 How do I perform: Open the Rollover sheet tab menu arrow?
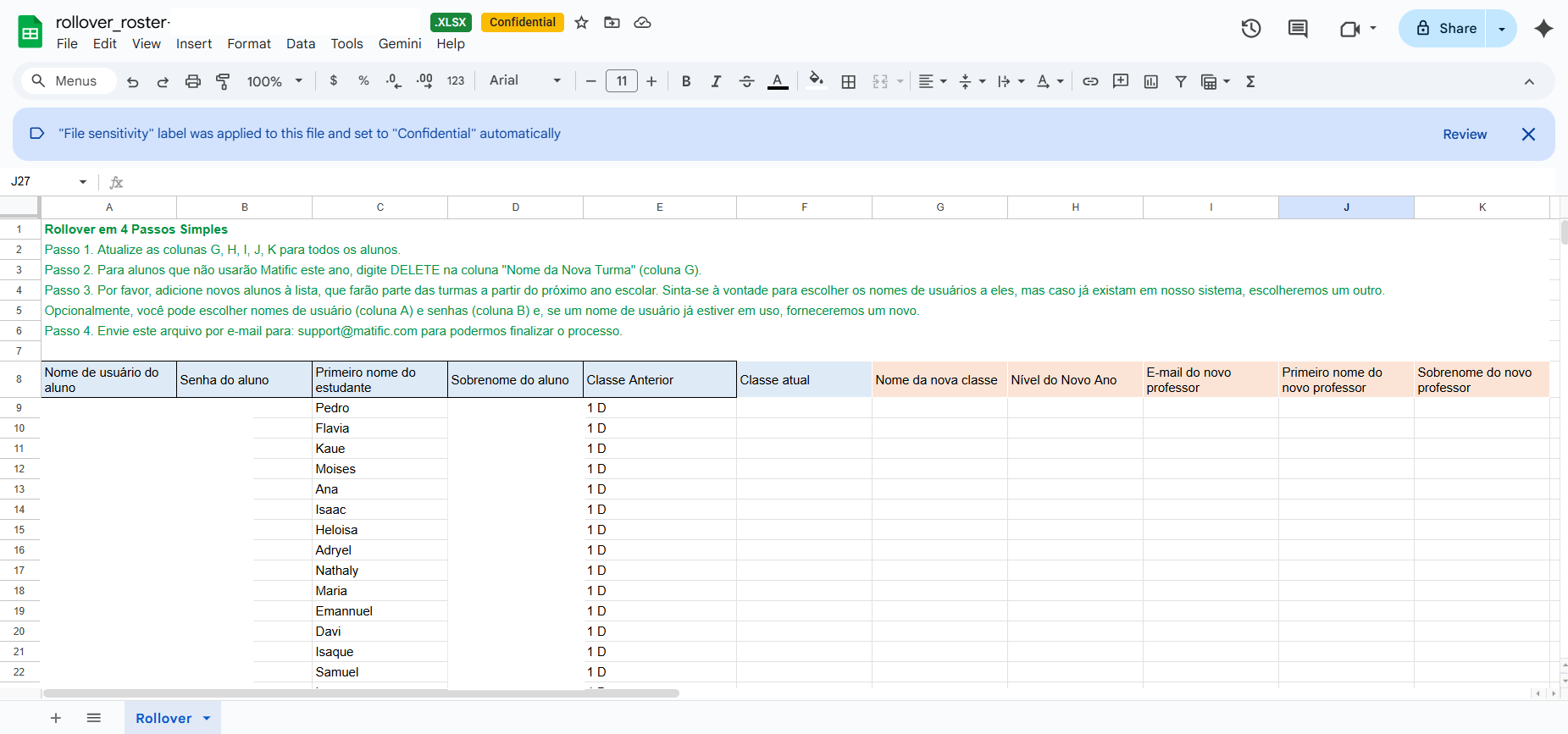[x=207, y=718]
